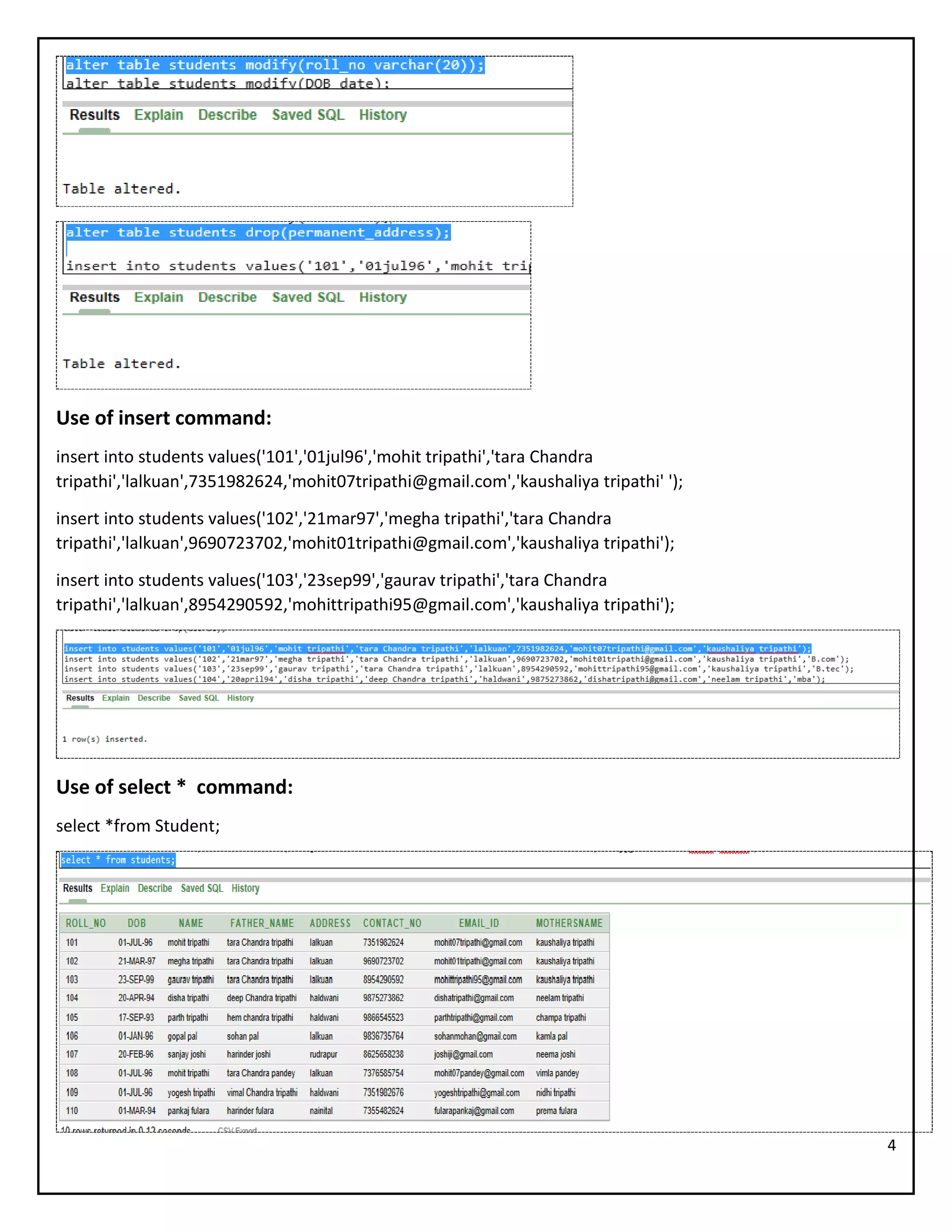
Task: Open Describe tab in insert statements panel
Action: pos(154,698)
